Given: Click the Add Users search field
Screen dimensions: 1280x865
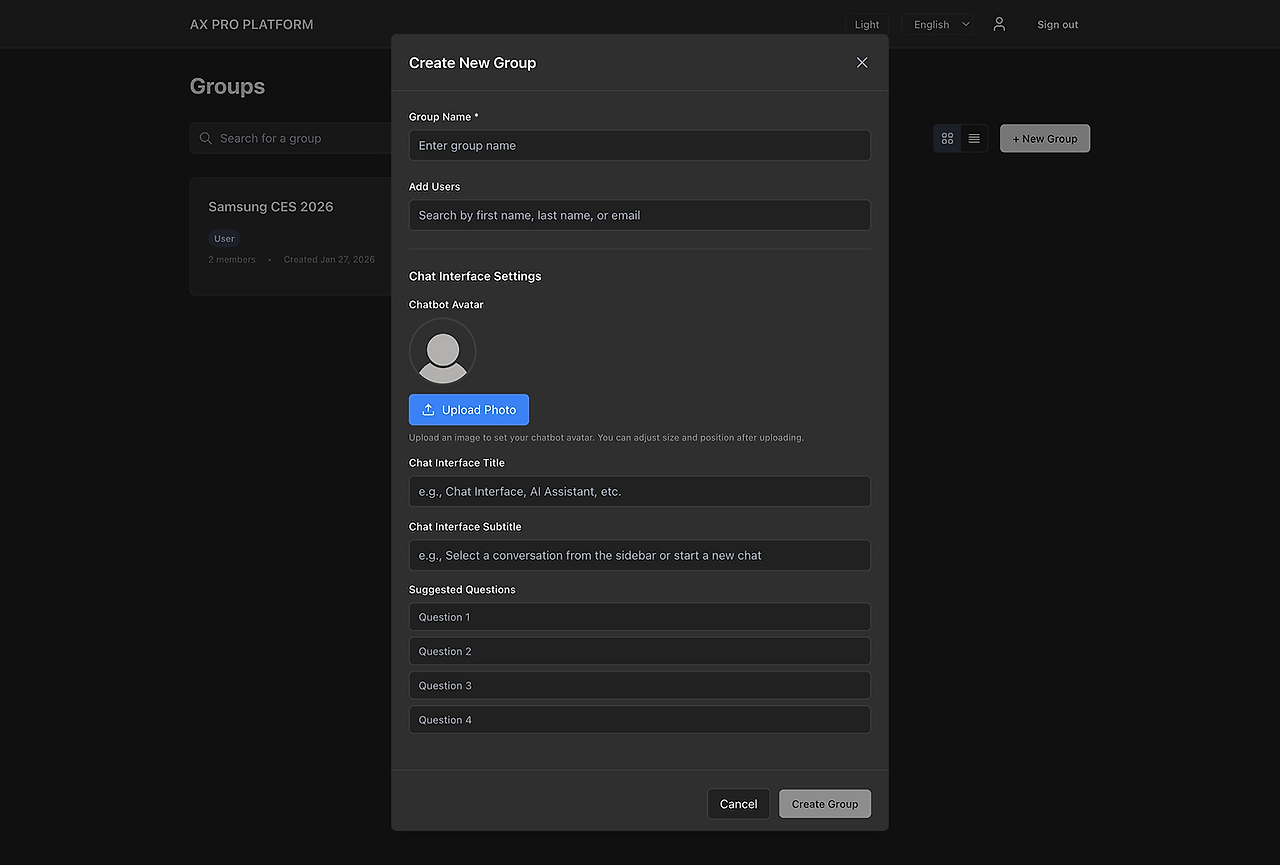Looking at the screenshot, I should [639, 215].
